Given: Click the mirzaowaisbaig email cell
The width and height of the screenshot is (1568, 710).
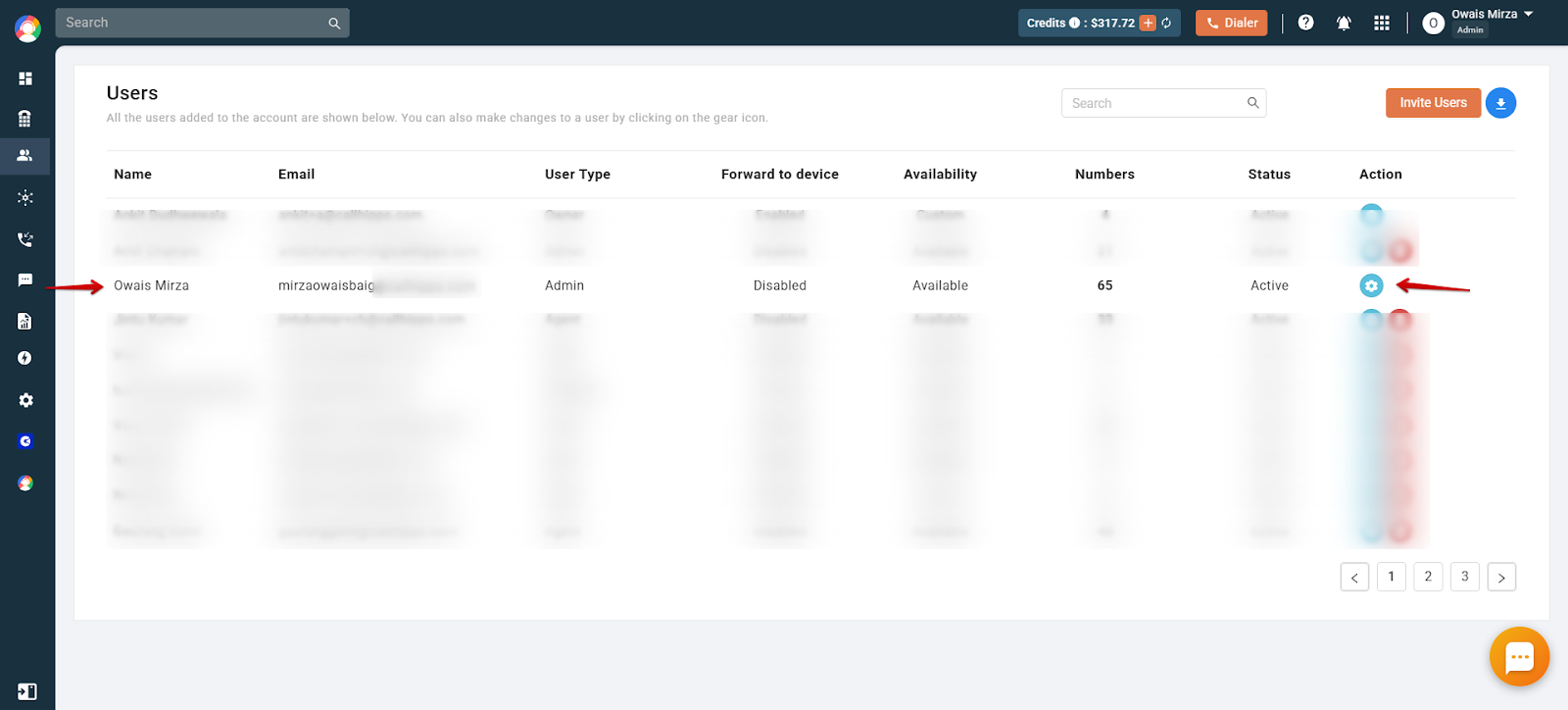Looking at the screenshot, I should pyautogui.click(x=376, y=285).
